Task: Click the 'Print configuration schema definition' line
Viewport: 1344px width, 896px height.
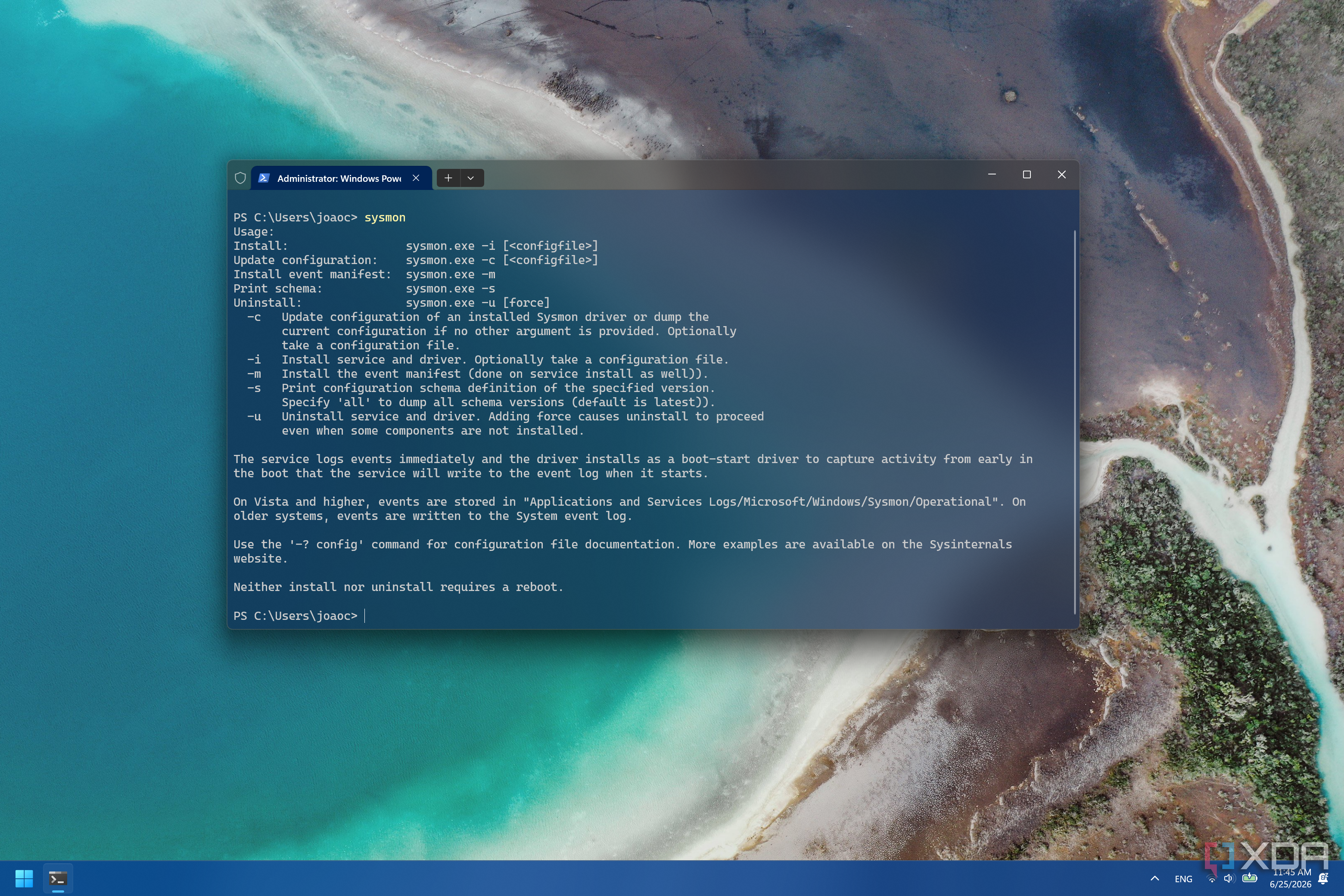Action: coord(498,389)
